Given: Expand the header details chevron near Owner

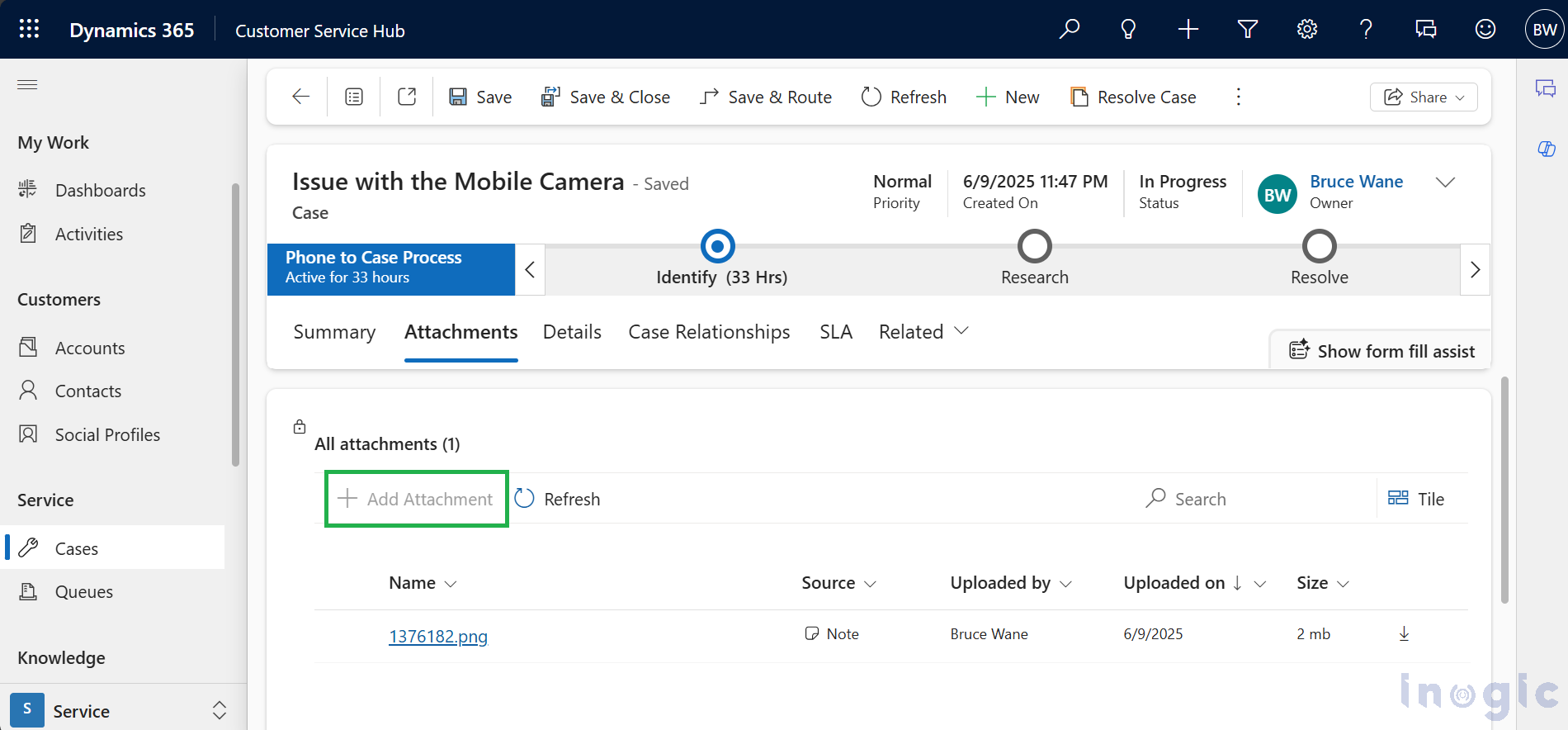Looking at the screenshot, I should click(x=1445, y=182).
